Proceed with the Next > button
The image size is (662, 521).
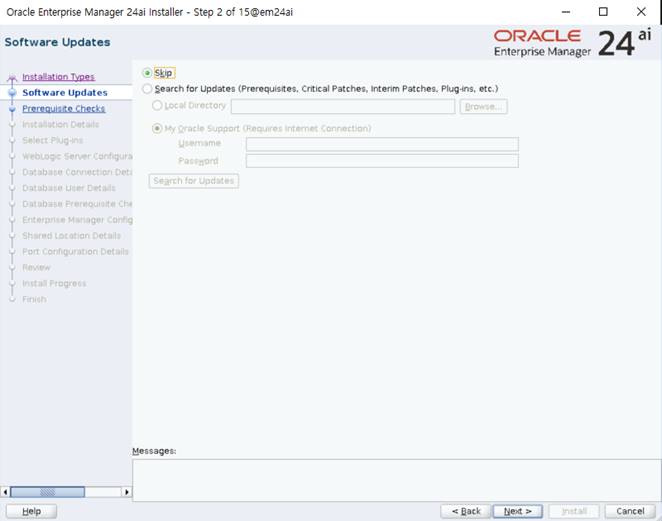click(x=518, y=511)
